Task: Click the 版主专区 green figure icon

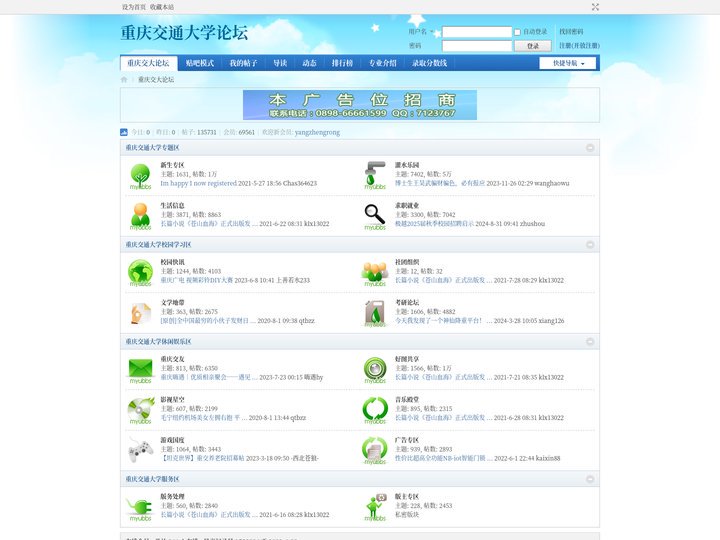Action: 375,507
